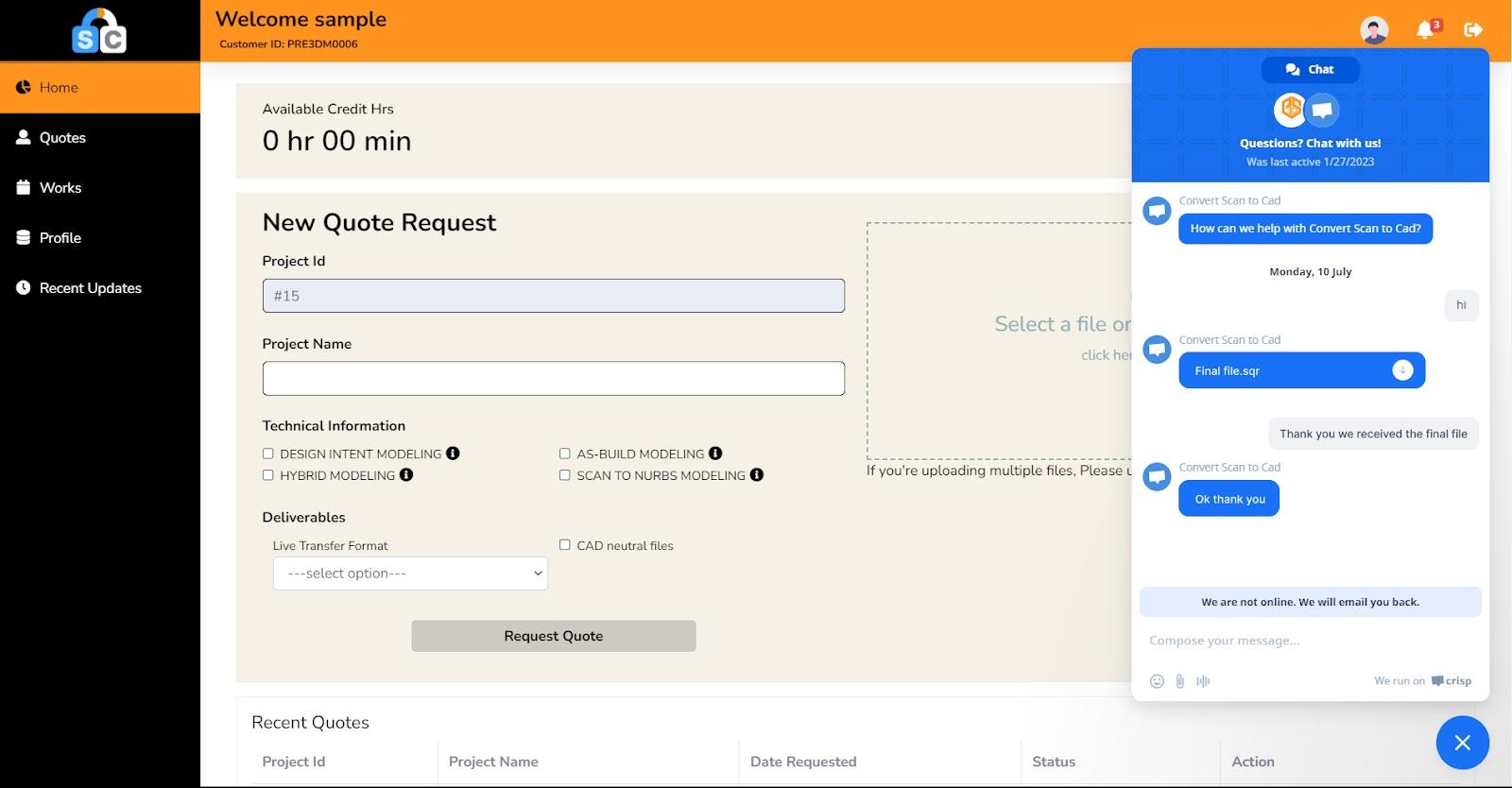This screenshot has height=788, width=1512.
Task: Click the Works icon in the sidebar
Action: [24, 187]
